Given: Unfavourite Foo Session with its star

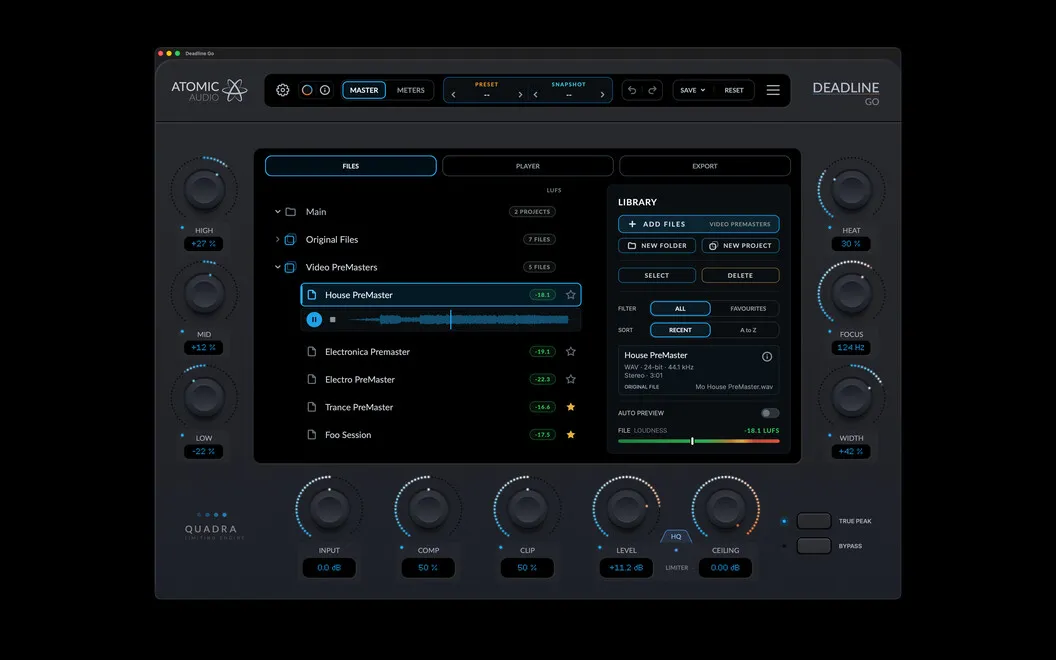Looking at the screenshot, I should (x=570, y=434).
